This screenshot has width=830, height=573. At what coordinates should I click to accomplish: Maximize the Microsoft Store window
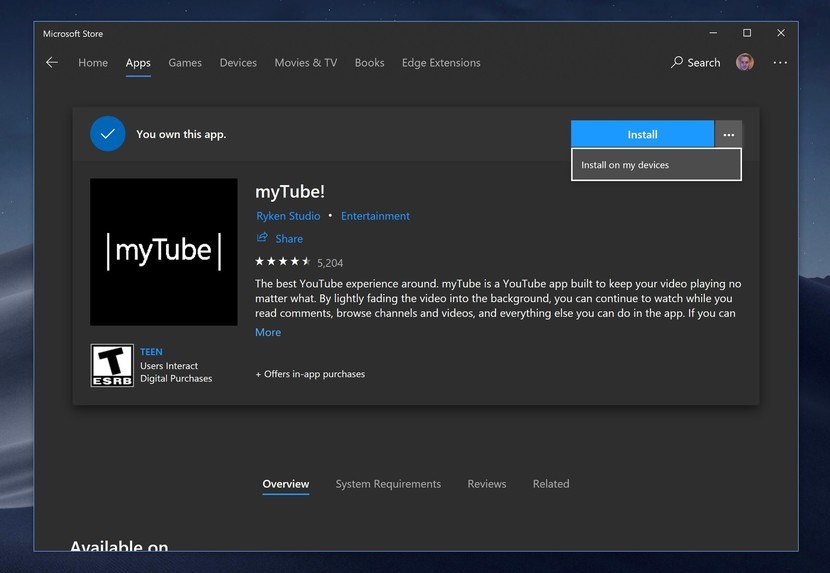pos(747,33)
